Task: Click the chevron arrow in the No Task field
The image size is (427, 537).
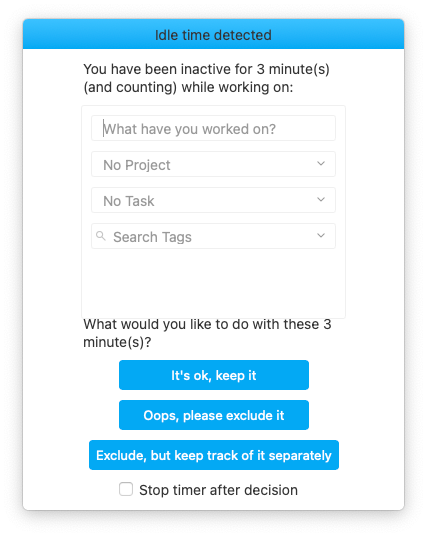Action: click(321, 200)
